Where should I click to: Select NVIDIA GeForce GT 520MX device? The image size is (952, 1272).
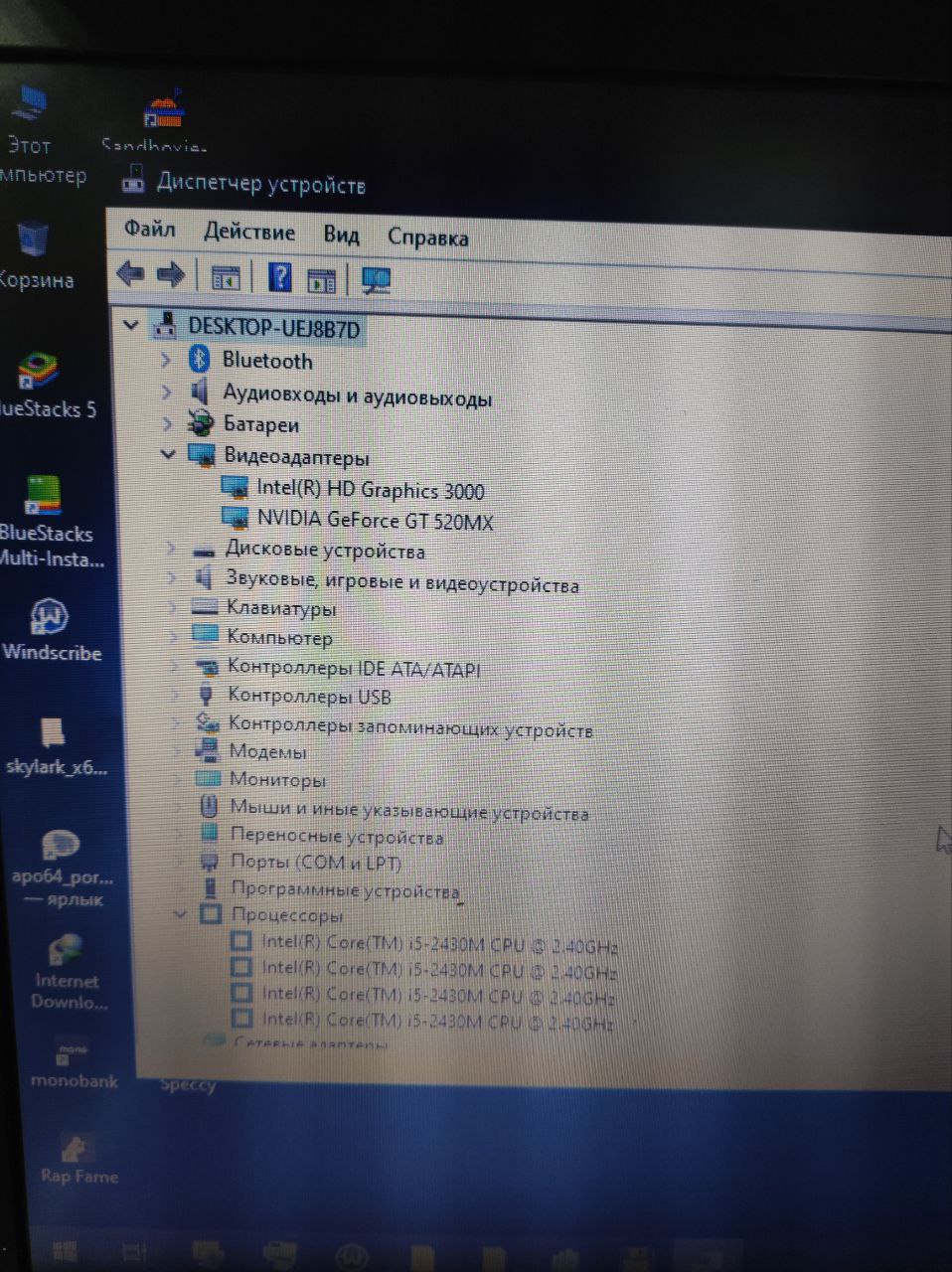coord(375,520)
